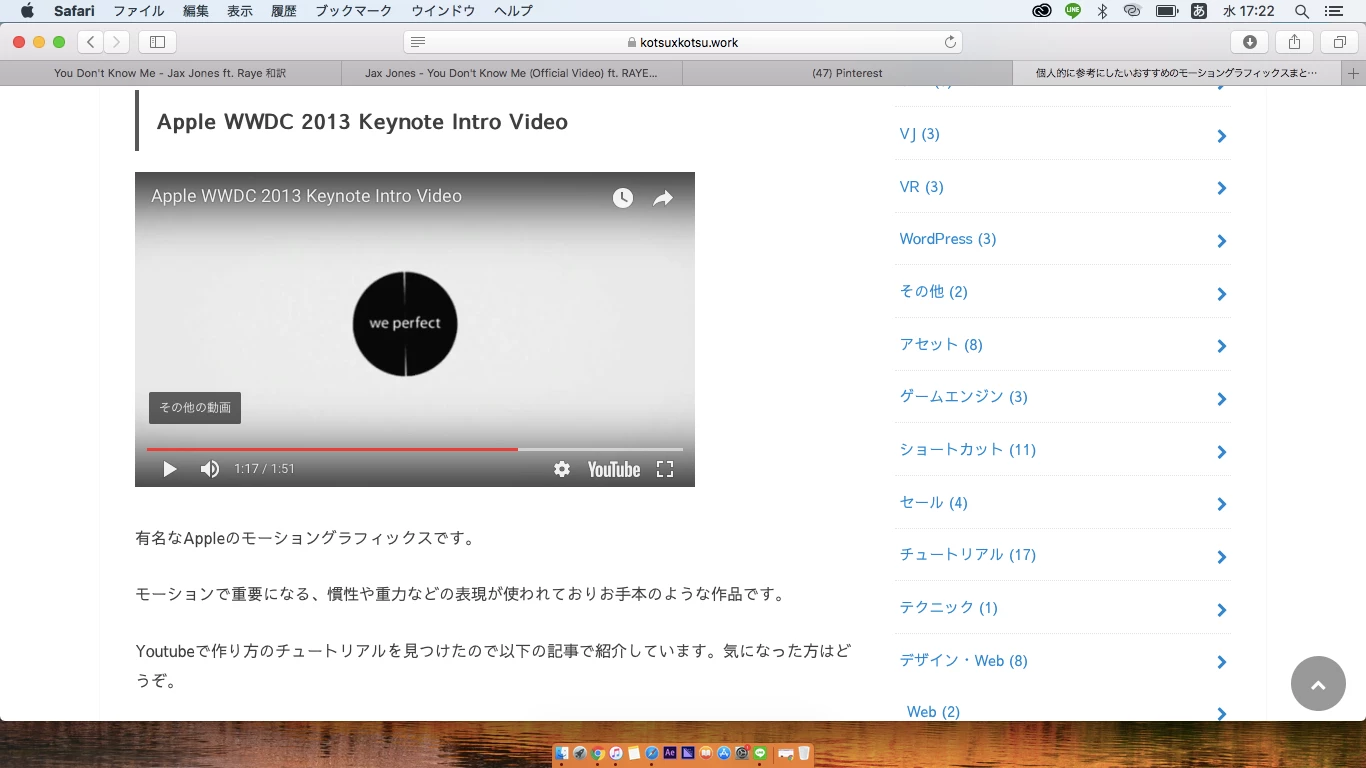Open YouTube player settings gear
This screenshot has width=1366, height=768.
[562, 469]
